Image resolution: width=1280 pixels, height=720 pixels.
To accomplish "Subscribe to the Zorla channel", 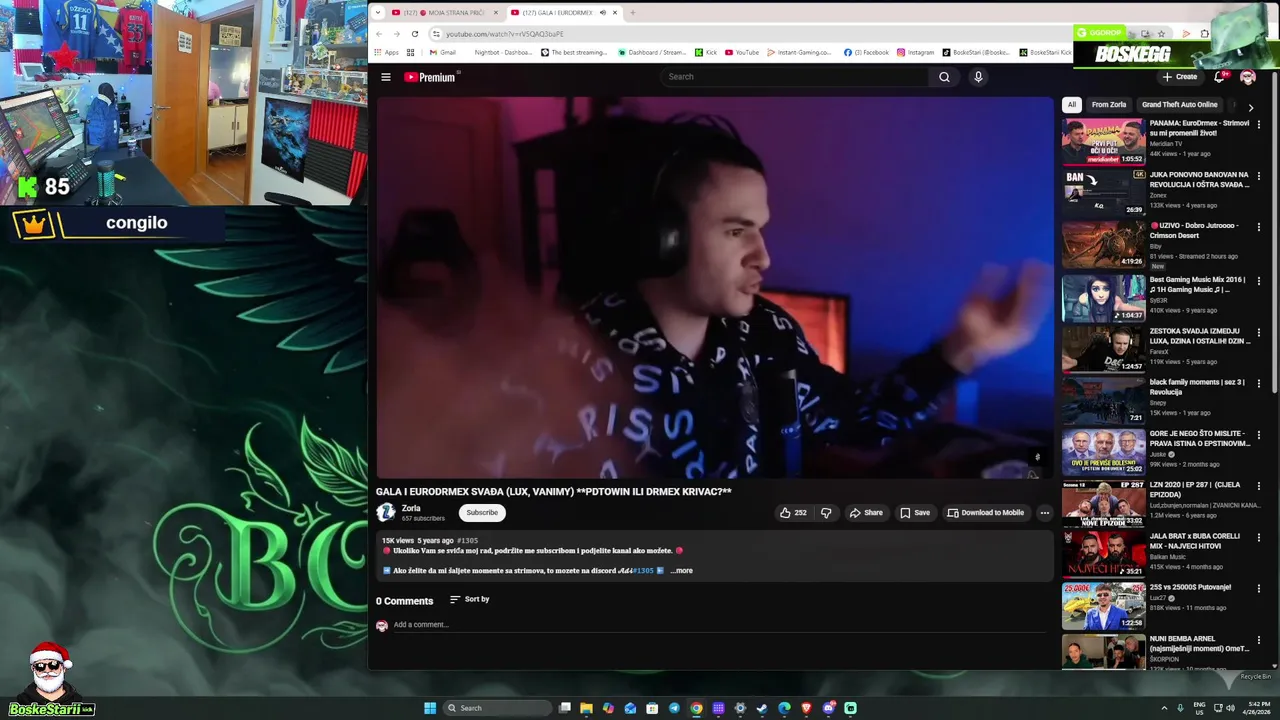I will (x=482, y=513).
